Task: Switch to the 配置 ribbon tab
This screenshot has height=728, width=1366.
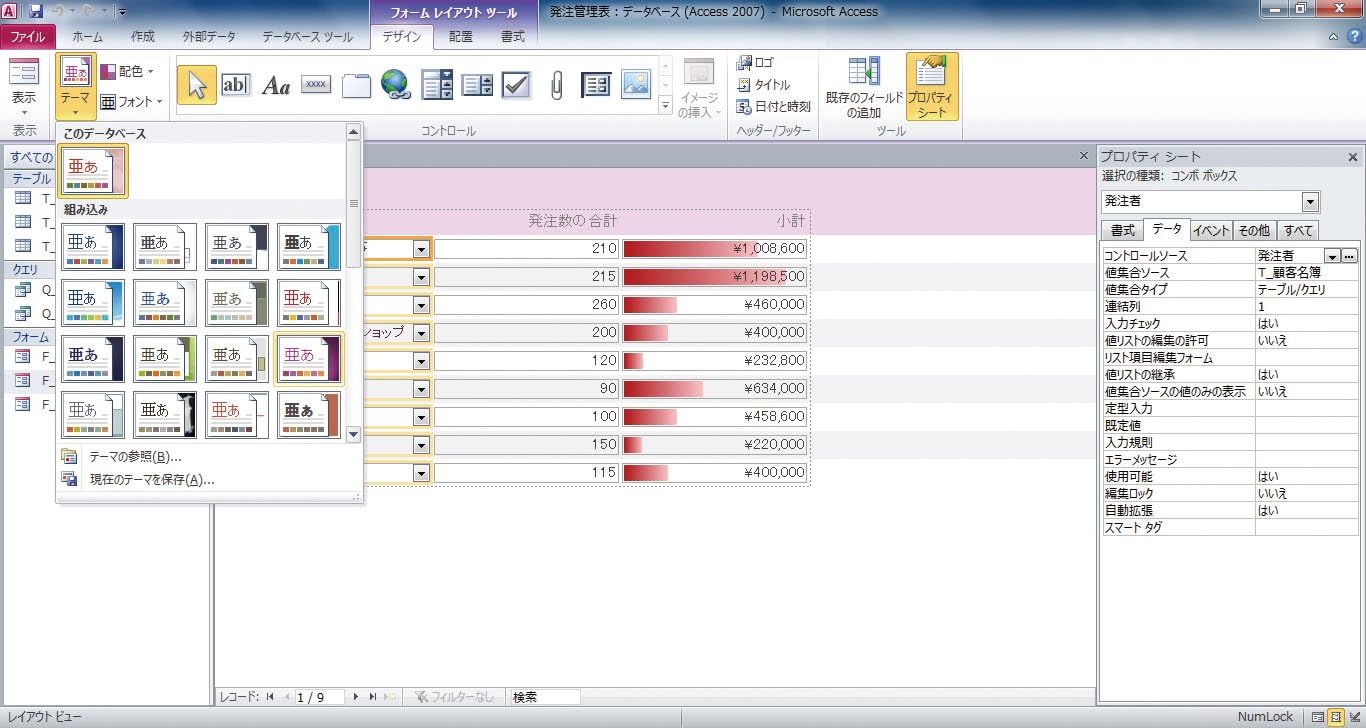Action: (461, 37)
